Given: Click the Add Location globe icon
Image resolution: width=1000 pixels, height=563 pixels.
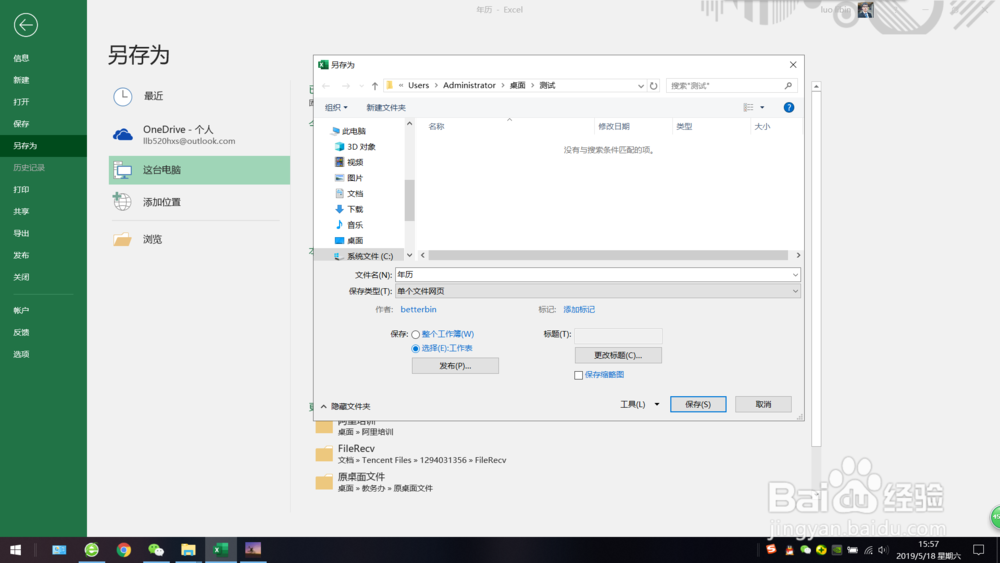Looking at the screenshot, I should pos(122,201).
